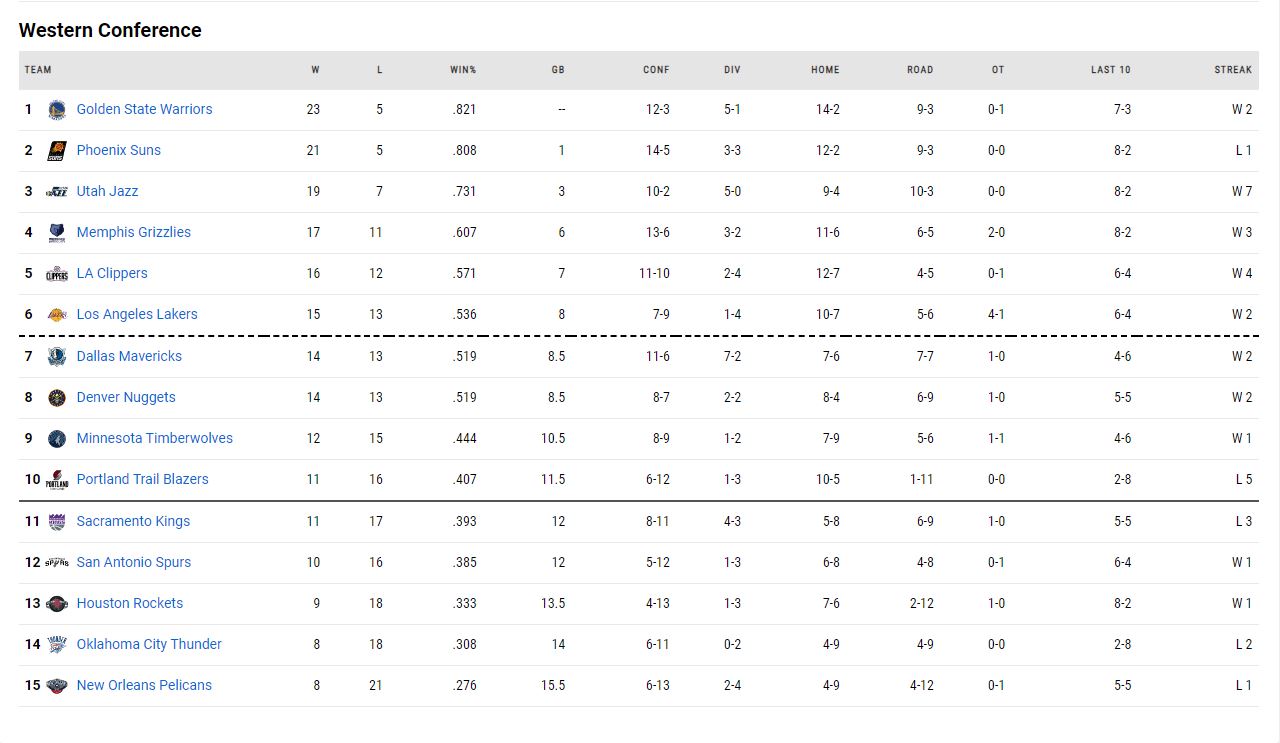
Task: Click the Dallas Mavericks logo icon
Action: [x=57, y=356]
